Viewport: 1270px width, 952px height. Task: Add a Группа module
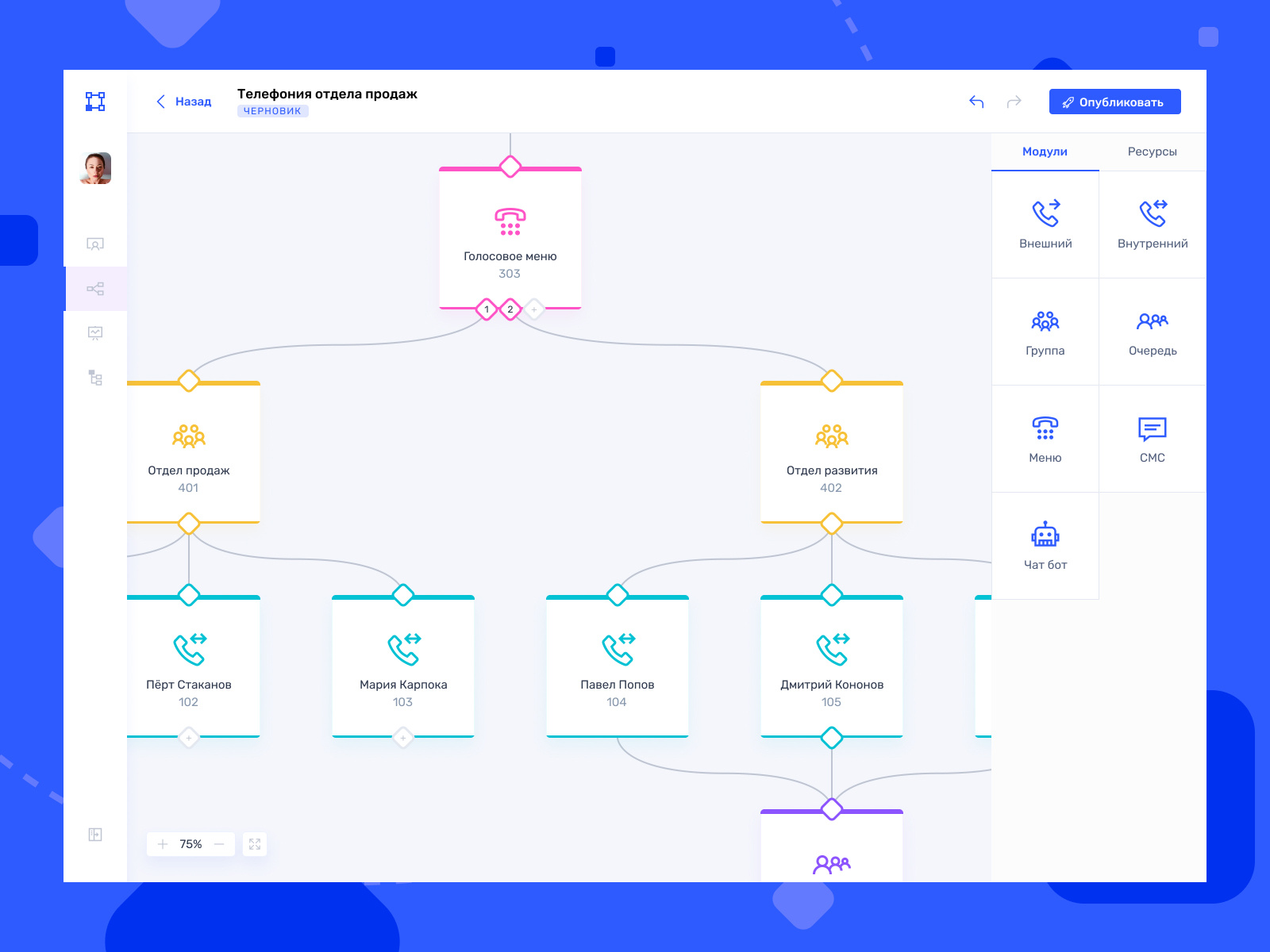point(1045,332)
